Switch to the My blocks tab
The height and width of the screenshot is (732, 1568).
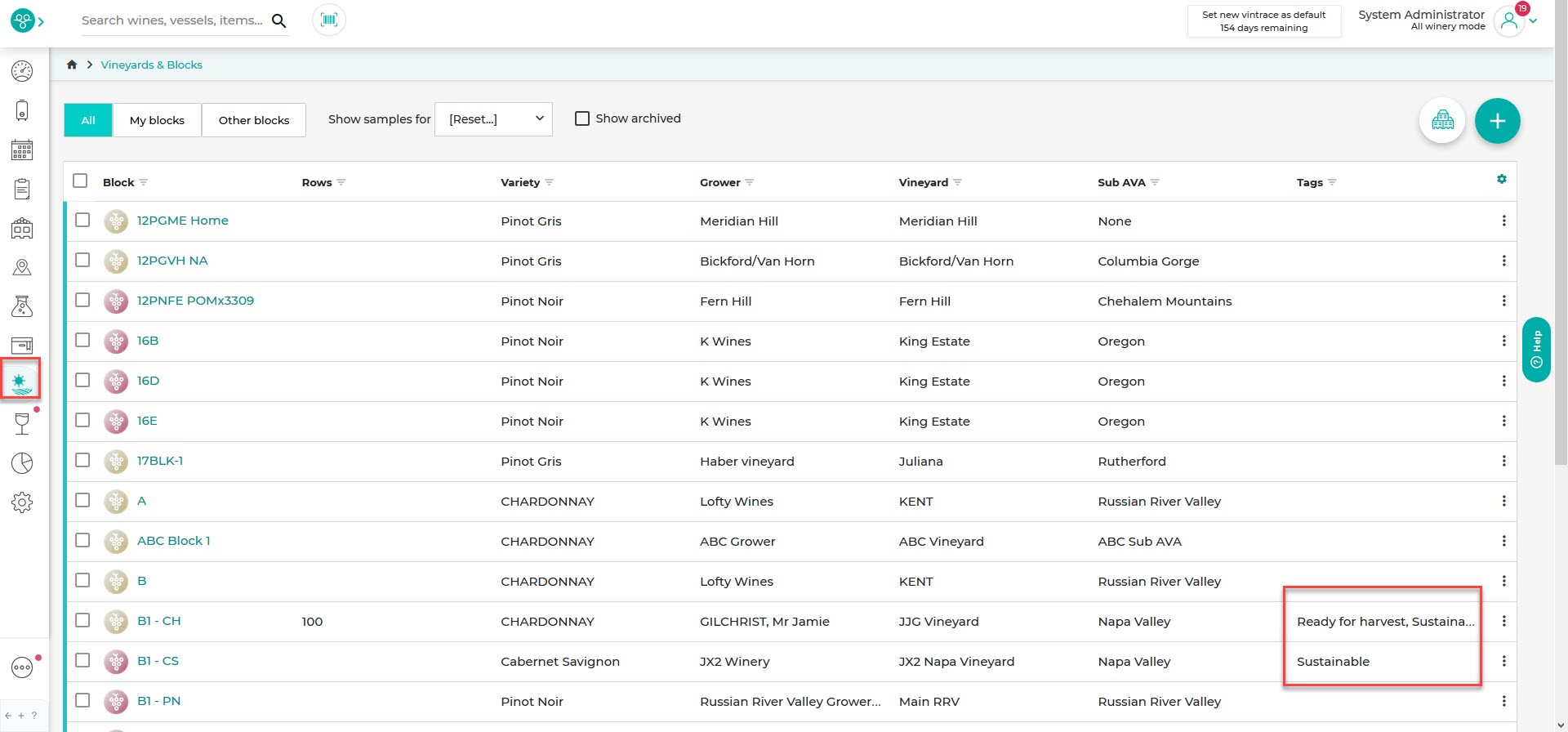click(x=157, y=120)
